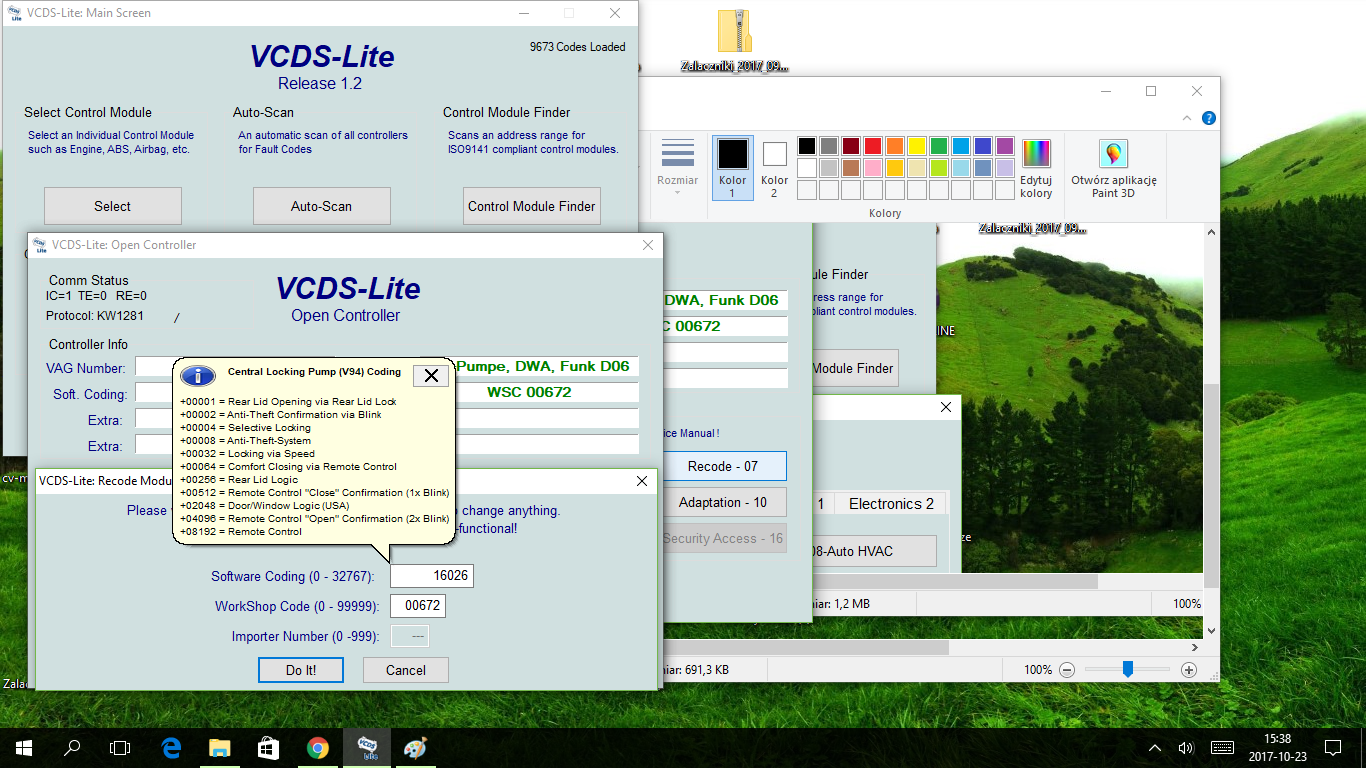
Task: Launch Google Chrome from the taskbar
Action: coord(318,748)
